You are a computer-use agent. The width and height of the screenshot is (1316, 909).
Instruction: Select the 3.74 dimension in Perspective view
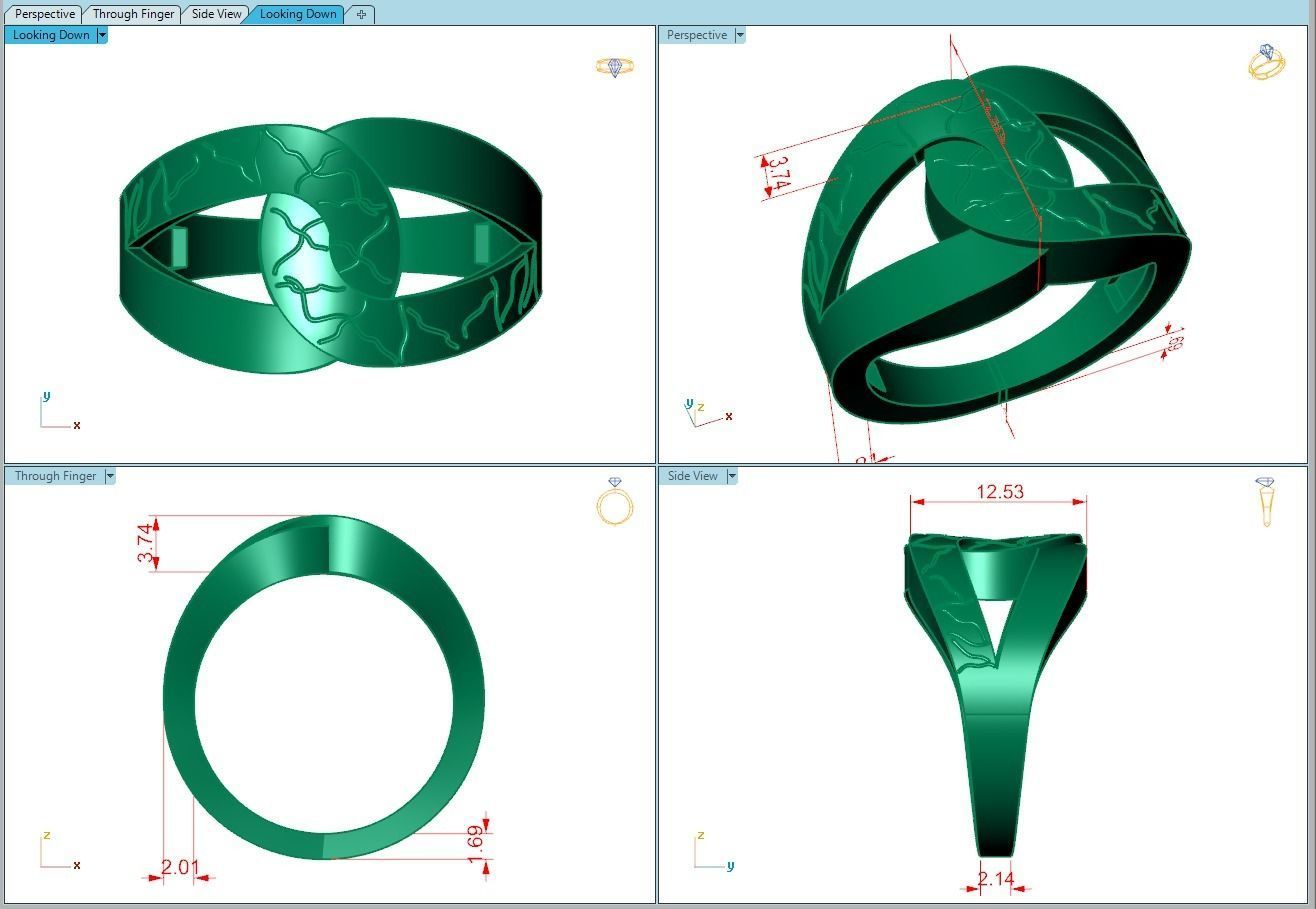781,174
